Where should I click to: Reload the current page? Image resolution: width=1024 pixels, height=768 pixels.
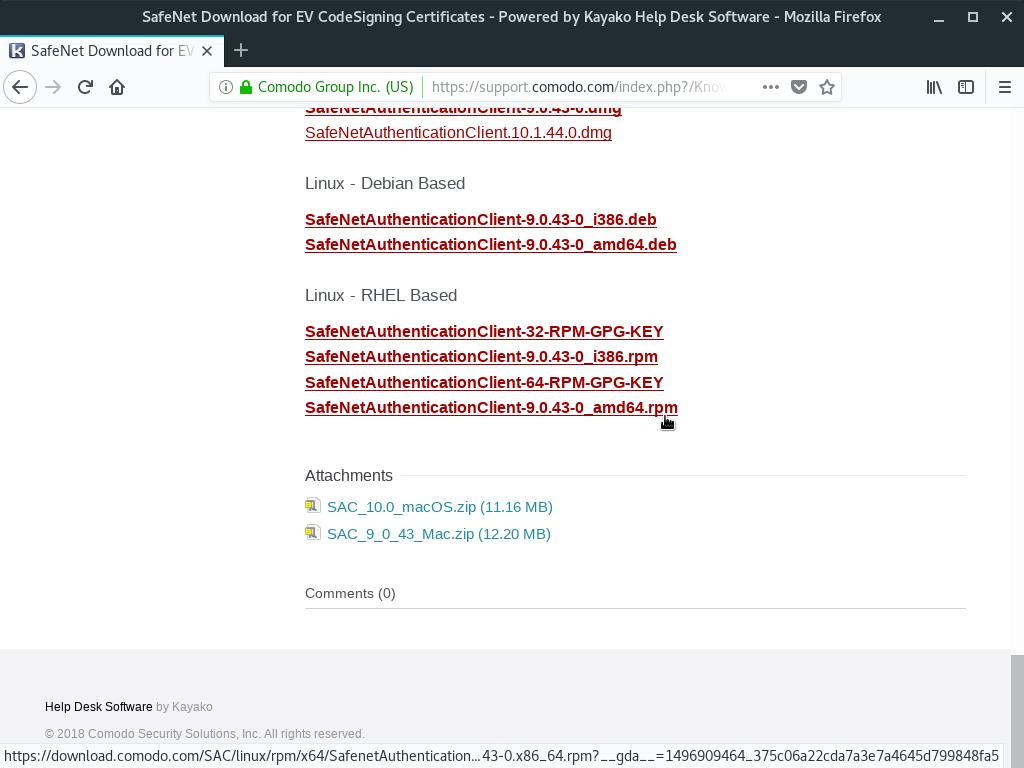pyautogui.click(x=86, y=87)
